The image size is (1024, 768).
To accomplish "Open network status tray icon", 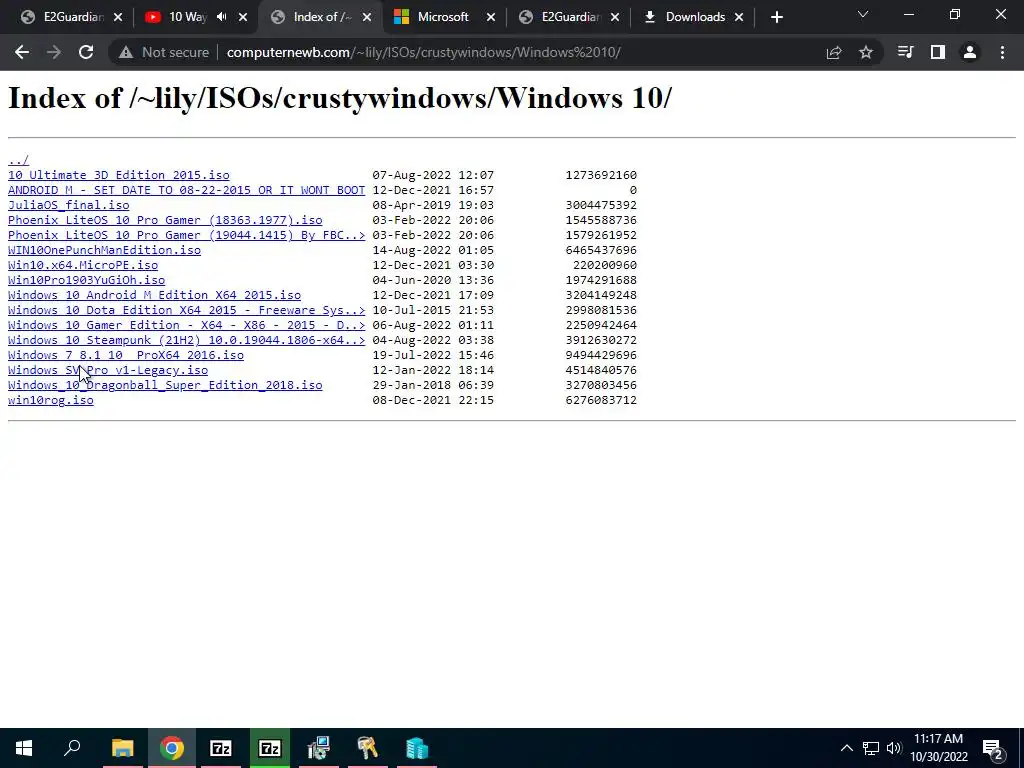I will [871, 748].
